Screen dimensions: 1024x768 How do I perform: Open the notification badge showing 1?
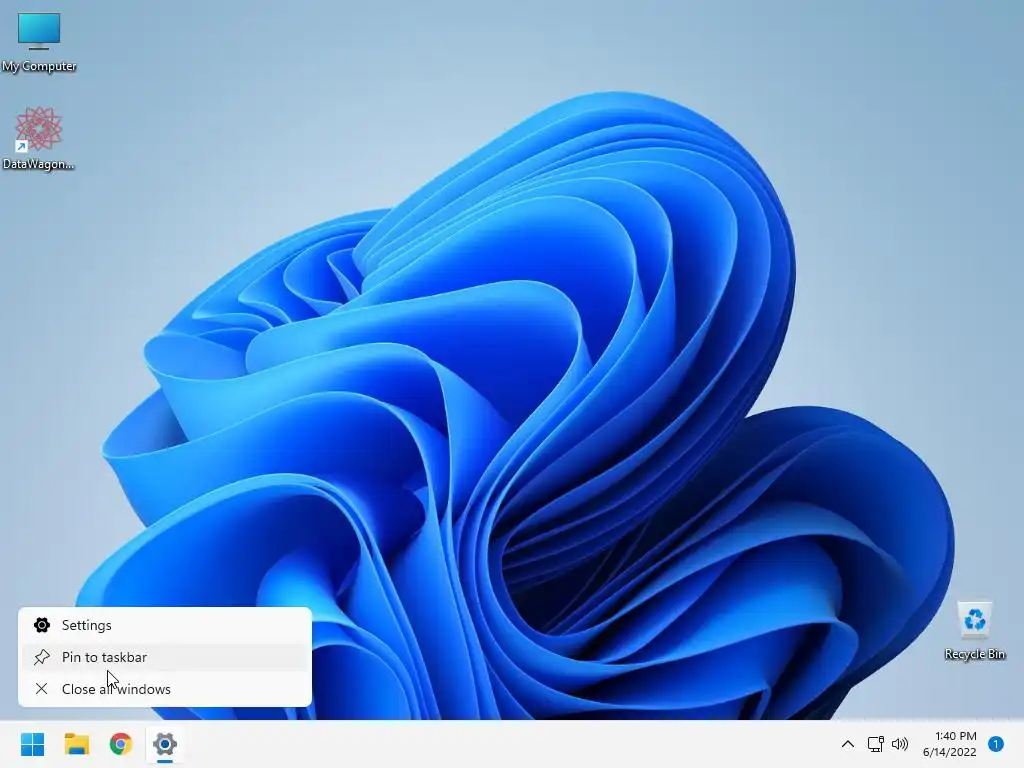(x=996, y=744)
